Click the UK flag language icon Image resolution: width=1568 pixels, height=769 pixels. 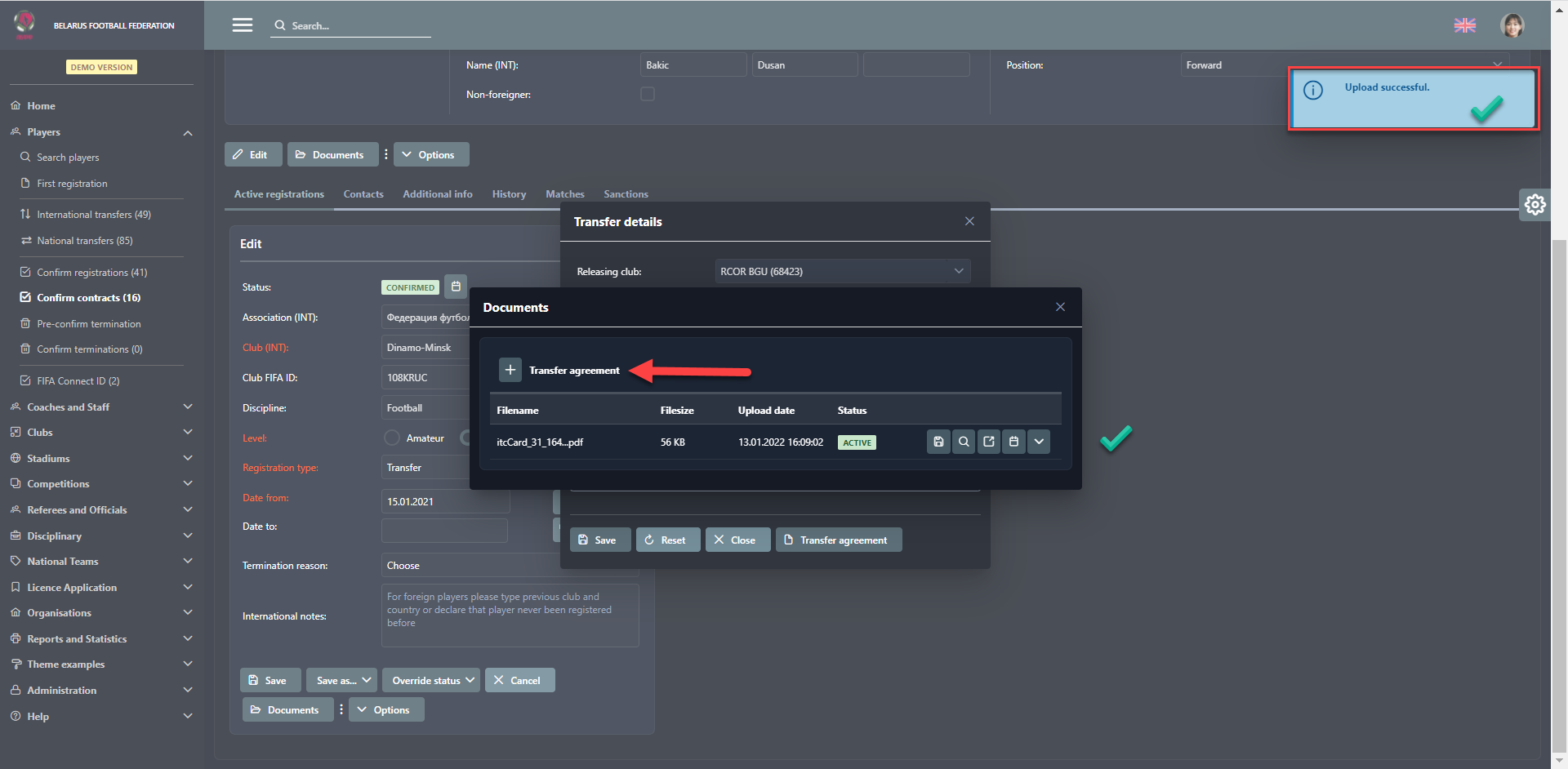(1464, 25)
